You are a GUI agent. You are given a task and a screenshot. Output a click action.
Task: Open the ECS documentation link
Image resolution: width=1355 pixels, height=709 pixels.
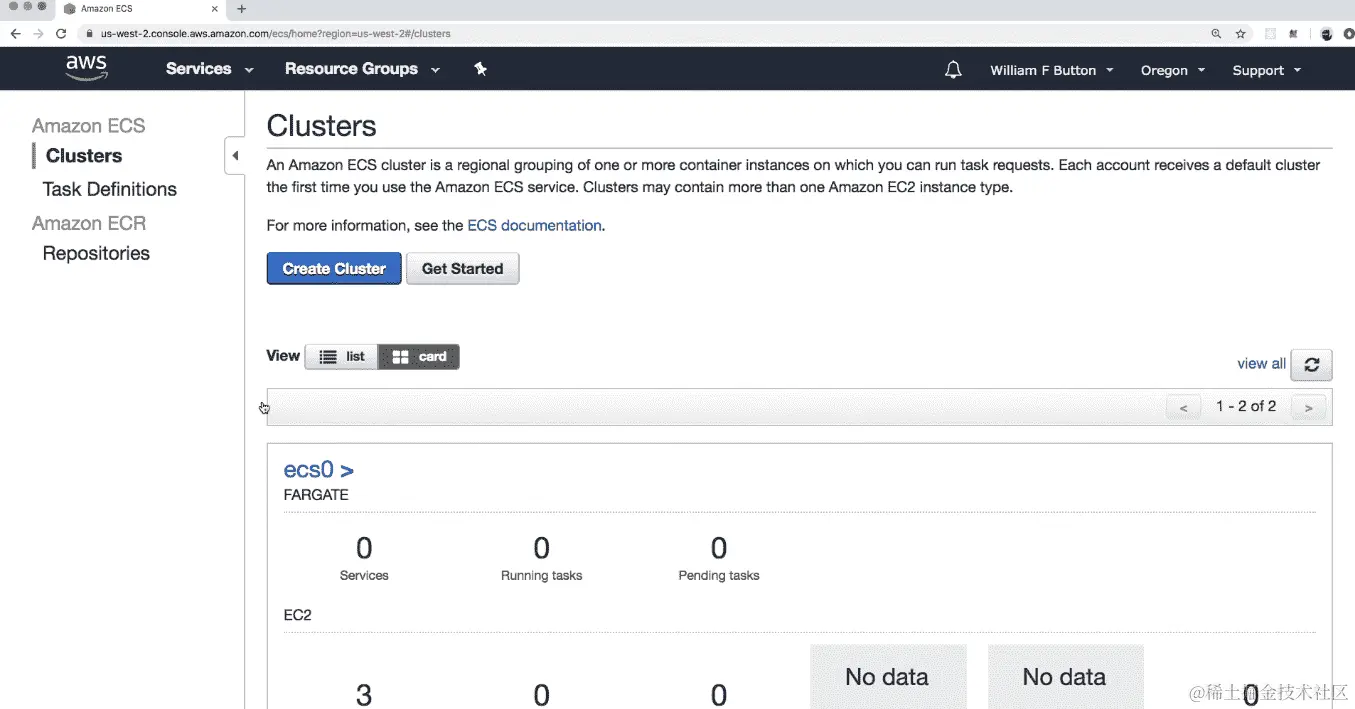(534, 226)
